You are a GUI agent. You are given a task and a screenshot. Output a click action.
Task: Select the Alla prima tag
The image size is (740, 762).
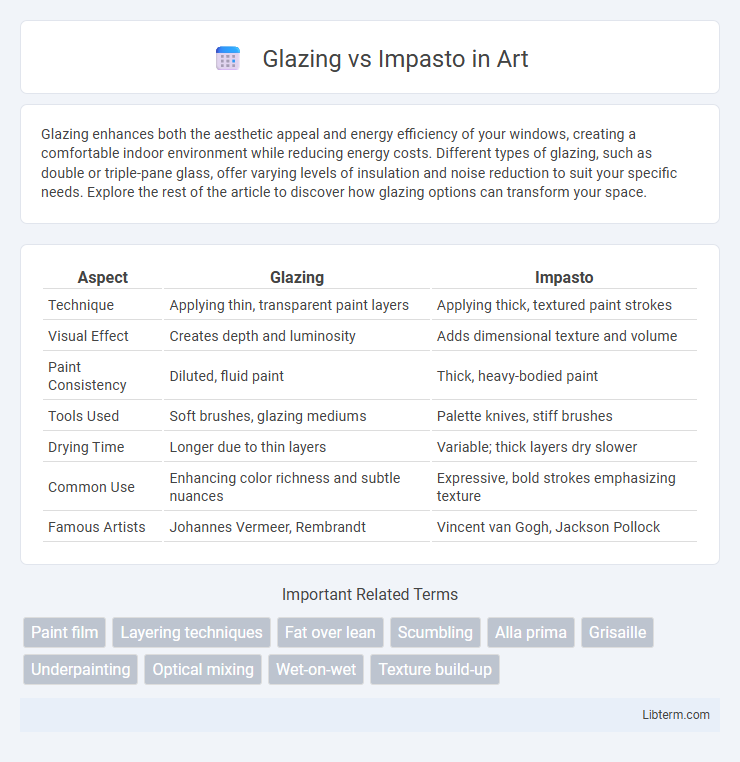pos(531,632)
